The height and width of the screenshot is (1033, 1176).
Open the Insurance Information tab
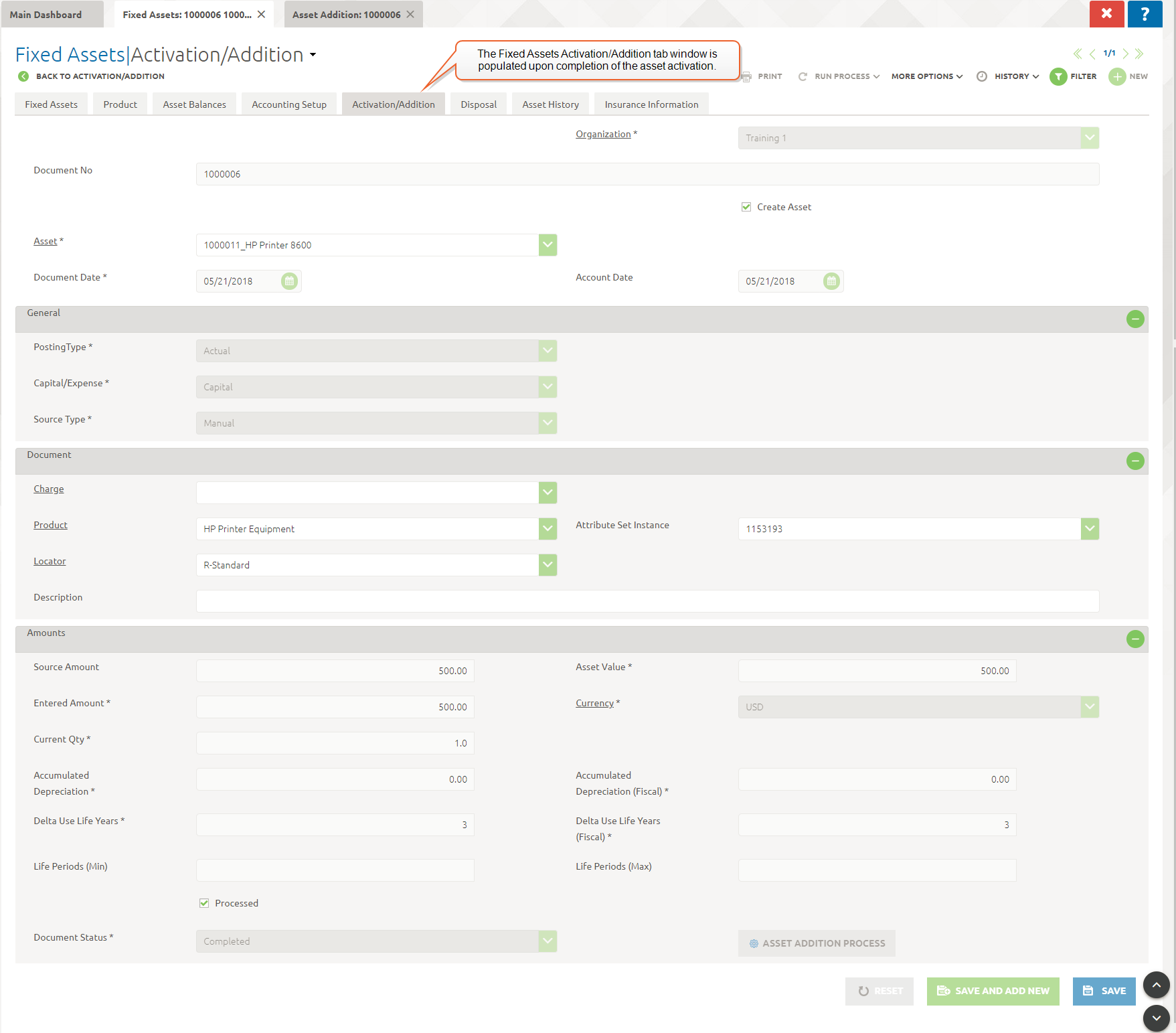tap(651, 104)
